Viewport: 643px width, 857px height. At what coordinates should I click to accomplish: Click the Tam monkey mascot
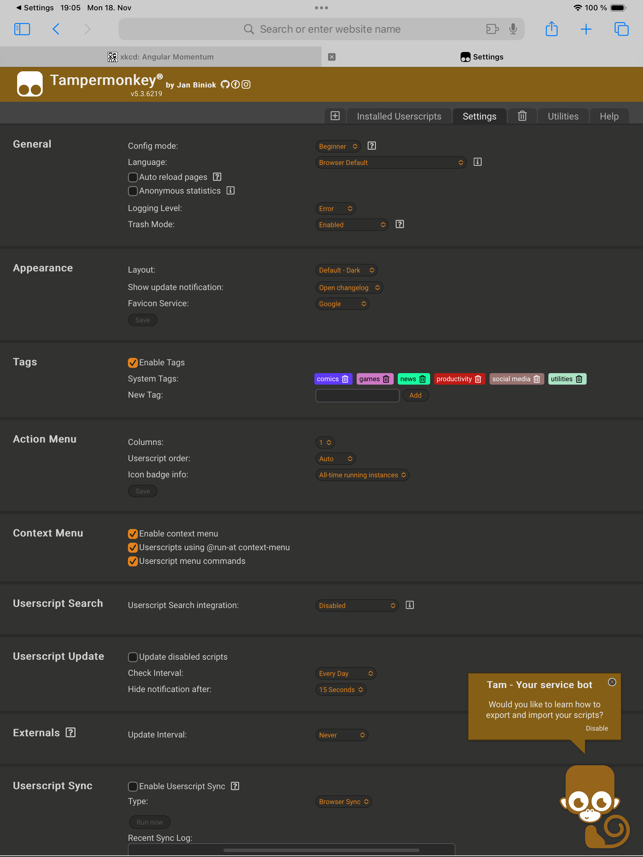[x=595, y=806]
